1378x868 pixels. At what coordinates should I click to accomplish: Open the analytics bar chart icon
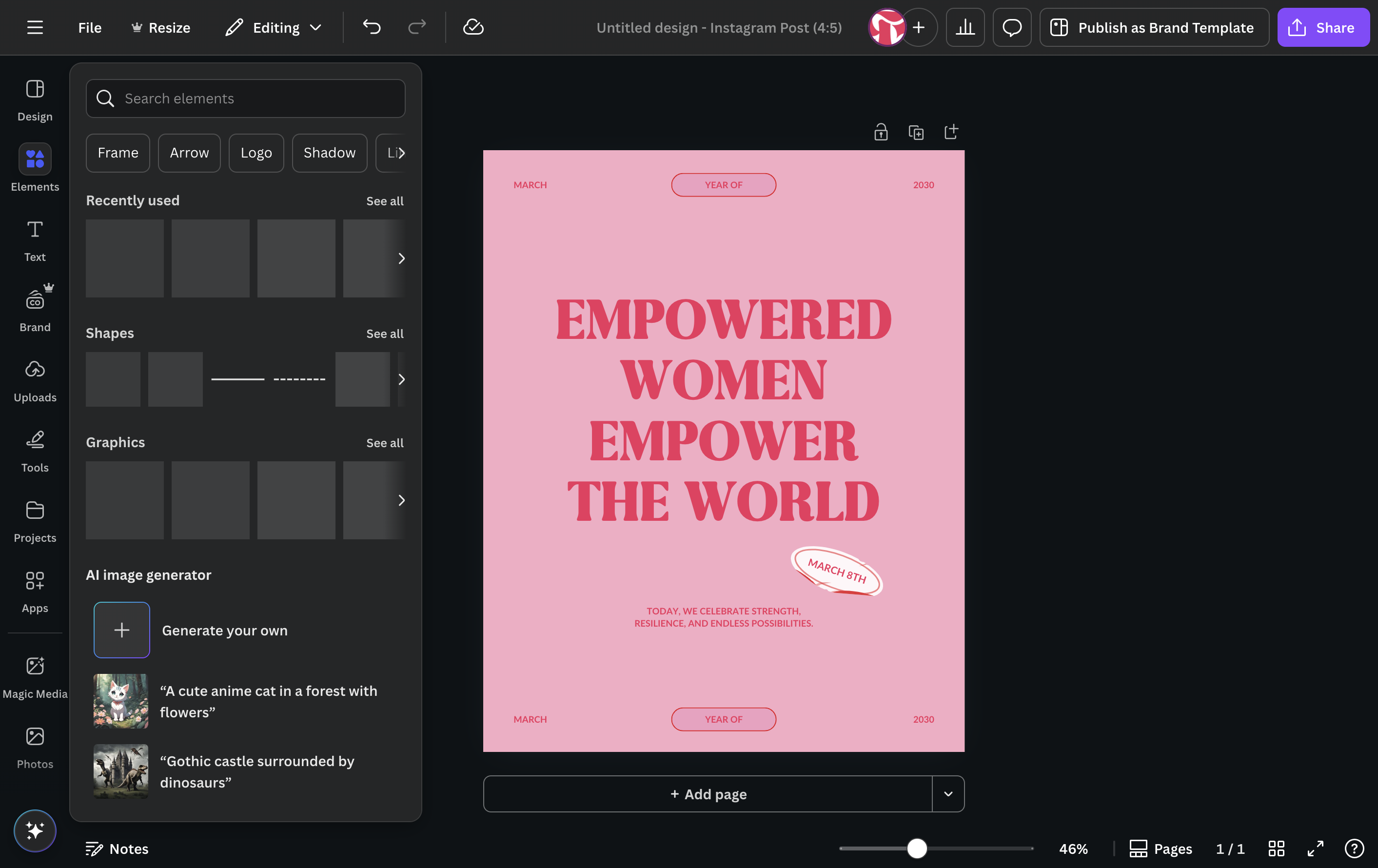pyautogui.click(x=965, y=27)
